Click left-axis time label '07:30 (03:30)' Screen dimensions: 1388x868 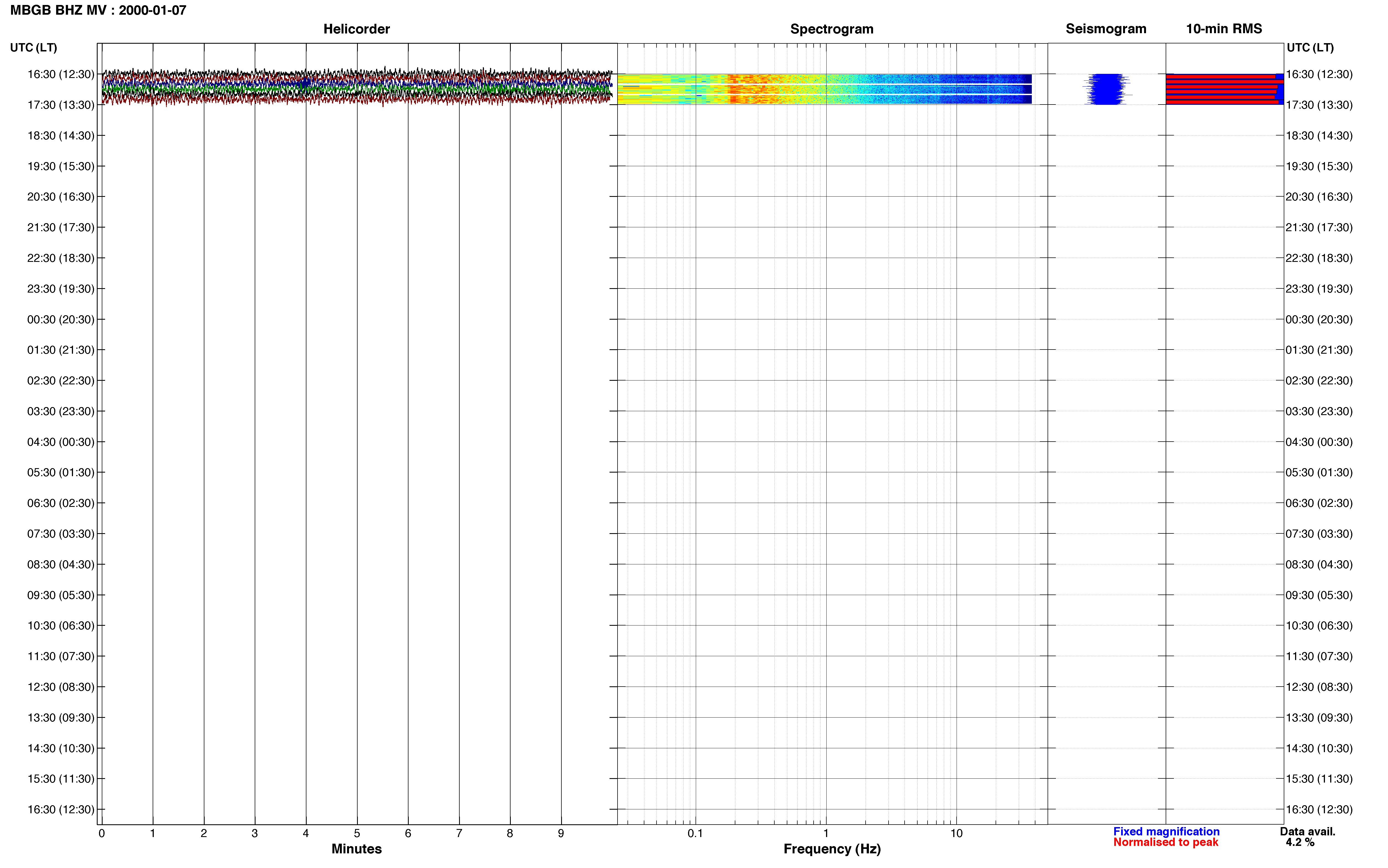[61, 534]
